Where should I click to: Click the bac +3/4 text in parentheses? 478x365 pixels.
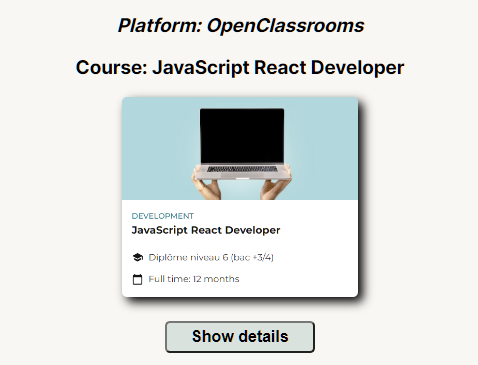coord(252,257)
